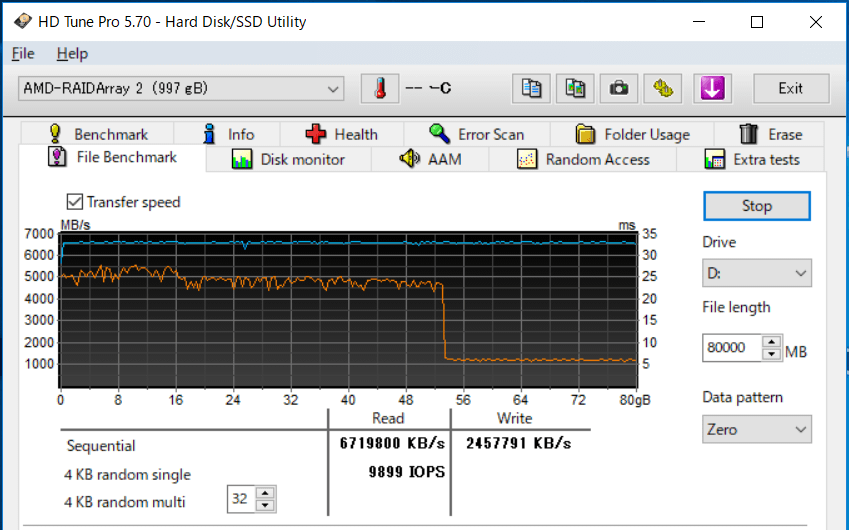The width and height of the screenshot is (849, 530).
Task: Open the Disk monitor tab
Action: pos(288,160)
